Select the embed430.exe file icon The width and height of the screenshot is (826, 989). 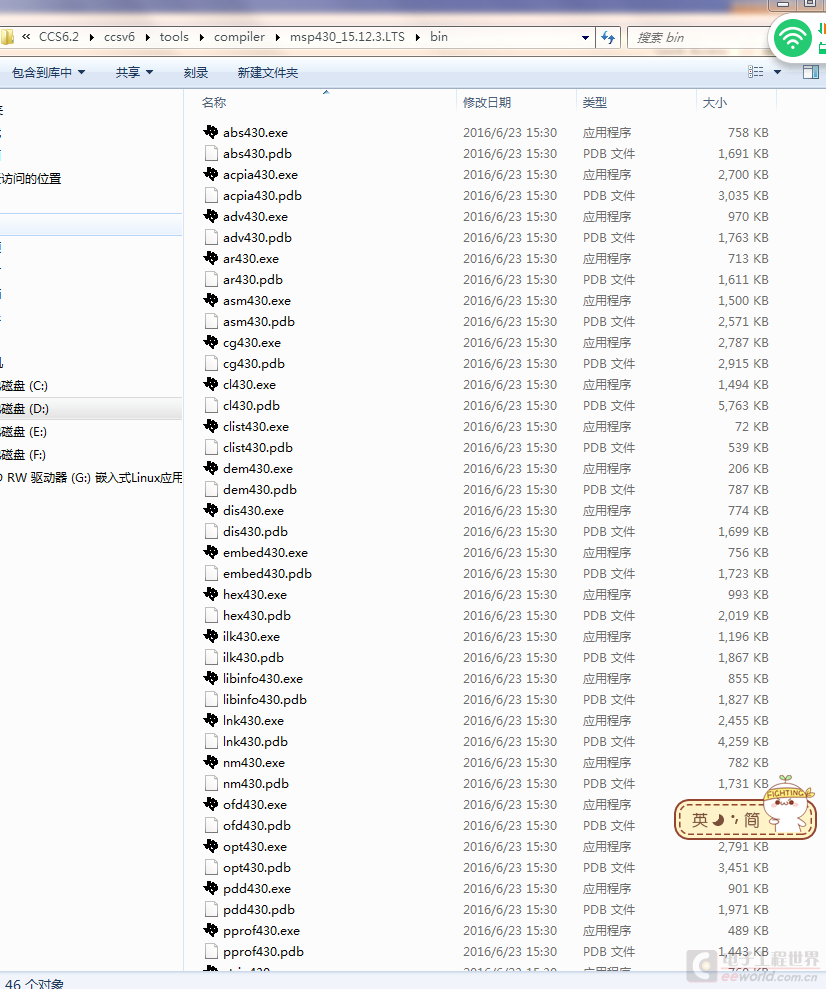[x=211, y=552]
